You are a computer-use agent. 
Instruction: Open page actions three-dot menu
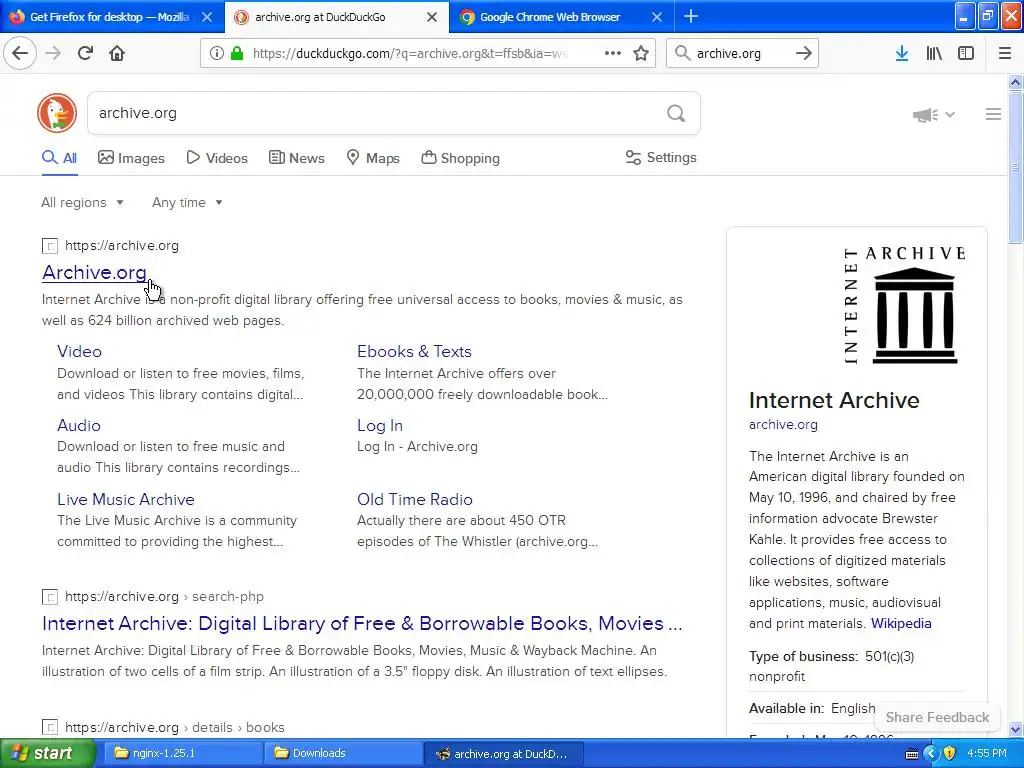(x=613, y=53)
